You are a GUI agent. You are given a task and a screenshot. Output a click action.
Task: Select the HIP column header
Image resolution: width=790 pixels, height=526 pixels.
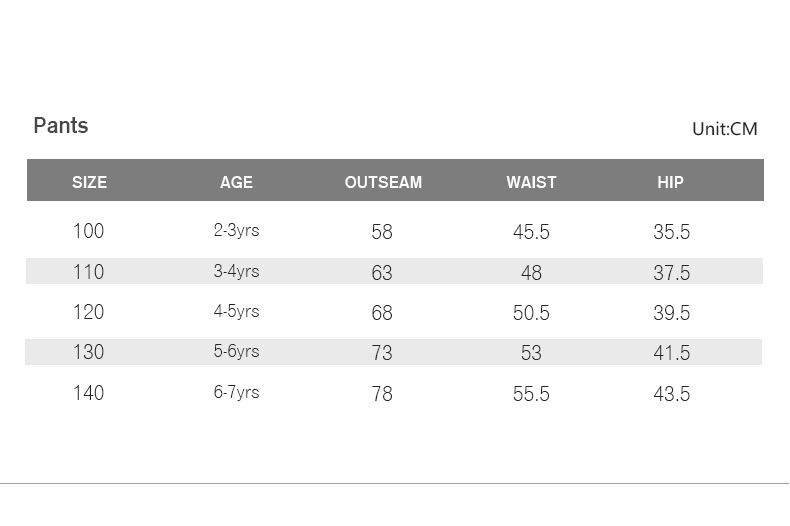pos(670,182)
